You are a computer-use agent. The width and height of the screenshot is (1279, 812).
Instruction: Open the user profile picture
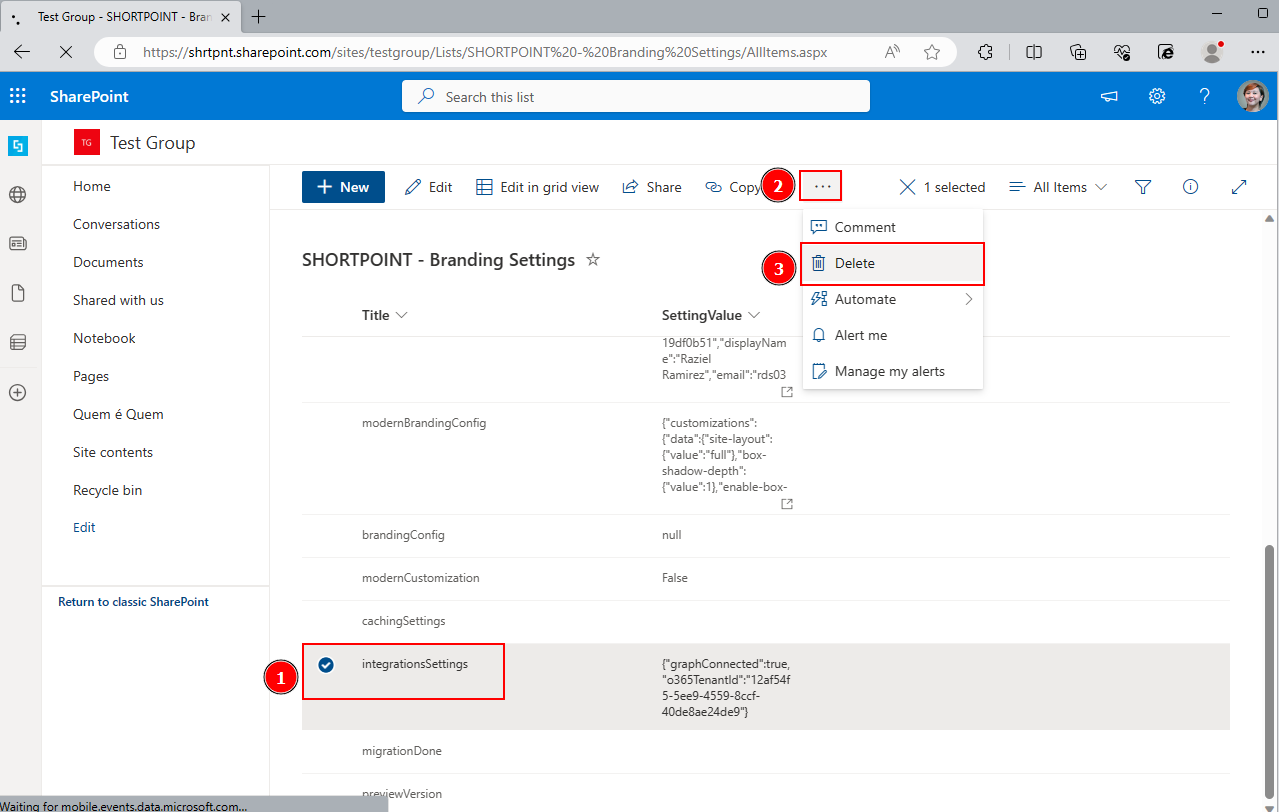[1252, 96]
